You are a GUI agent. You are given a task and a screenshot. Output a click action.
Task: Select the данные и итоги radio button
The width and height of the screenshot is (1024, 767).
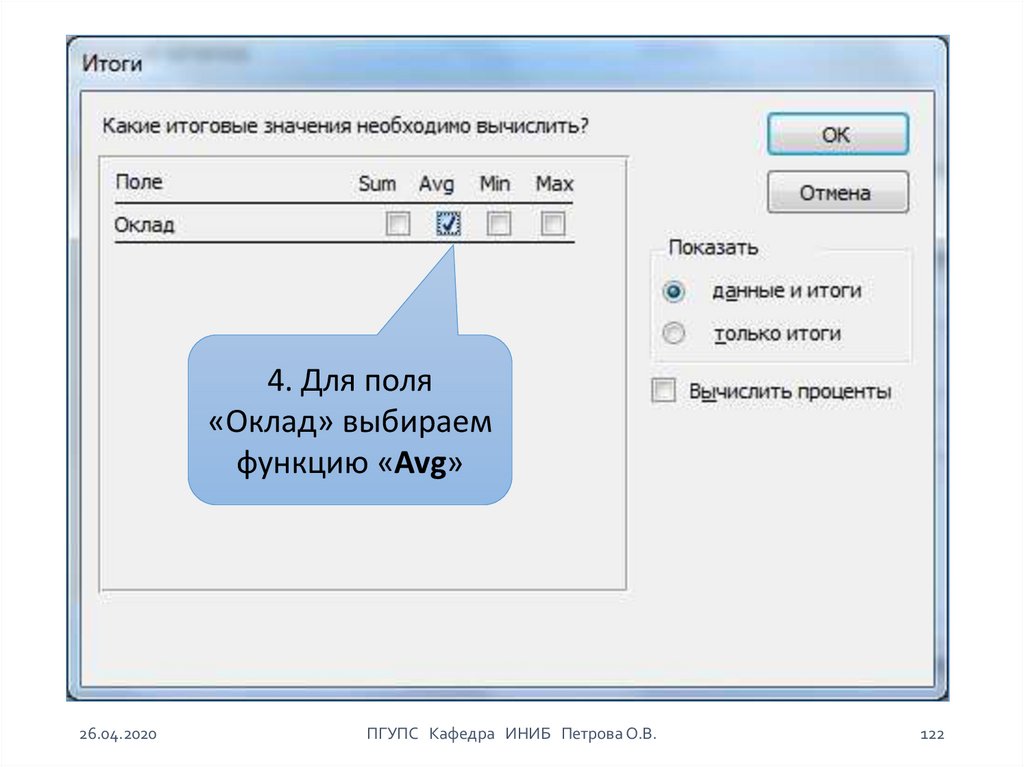[675, 291]
